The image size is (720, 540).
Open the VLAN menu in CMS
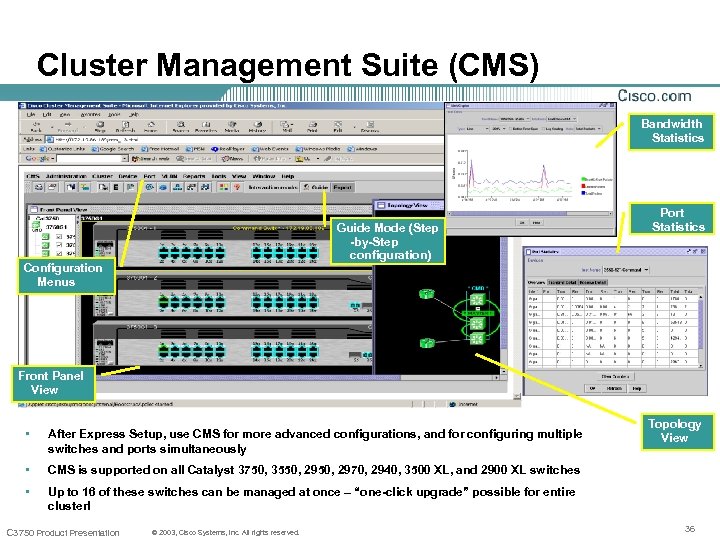coord(169,176)
